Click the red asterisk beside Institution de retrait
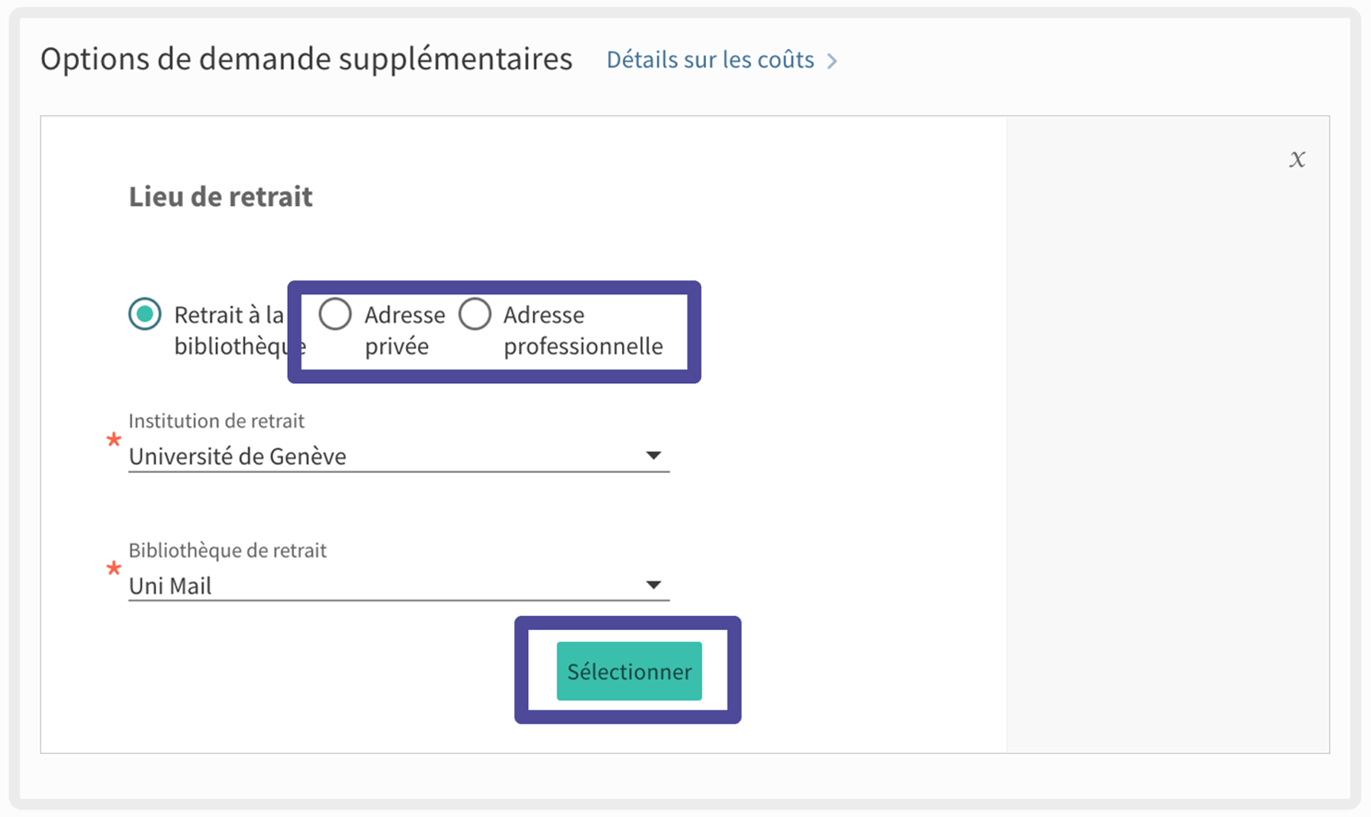1371x817 pixels. [113, 441]
